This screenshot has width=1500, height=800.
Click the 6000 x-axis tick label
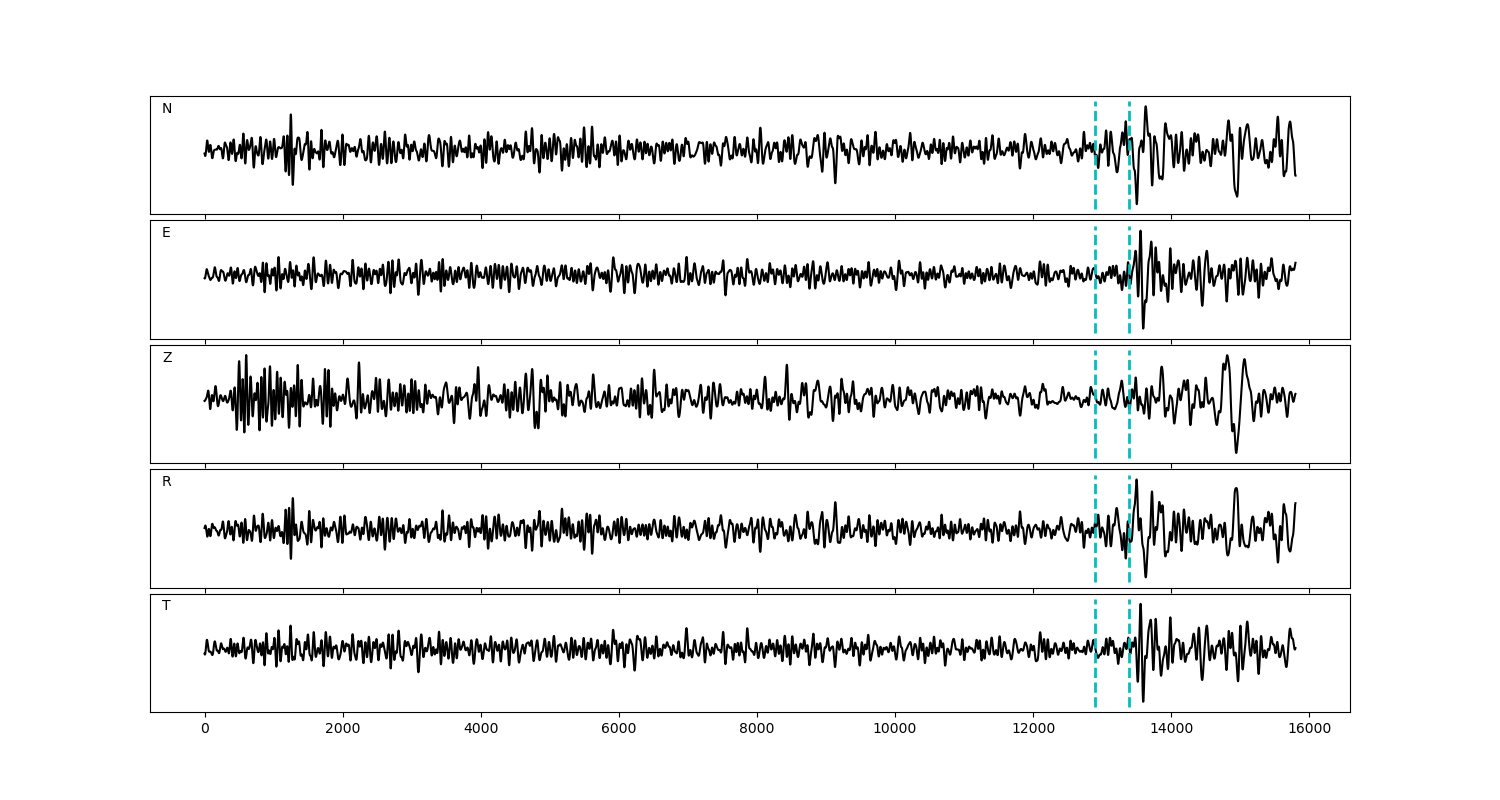619,730
